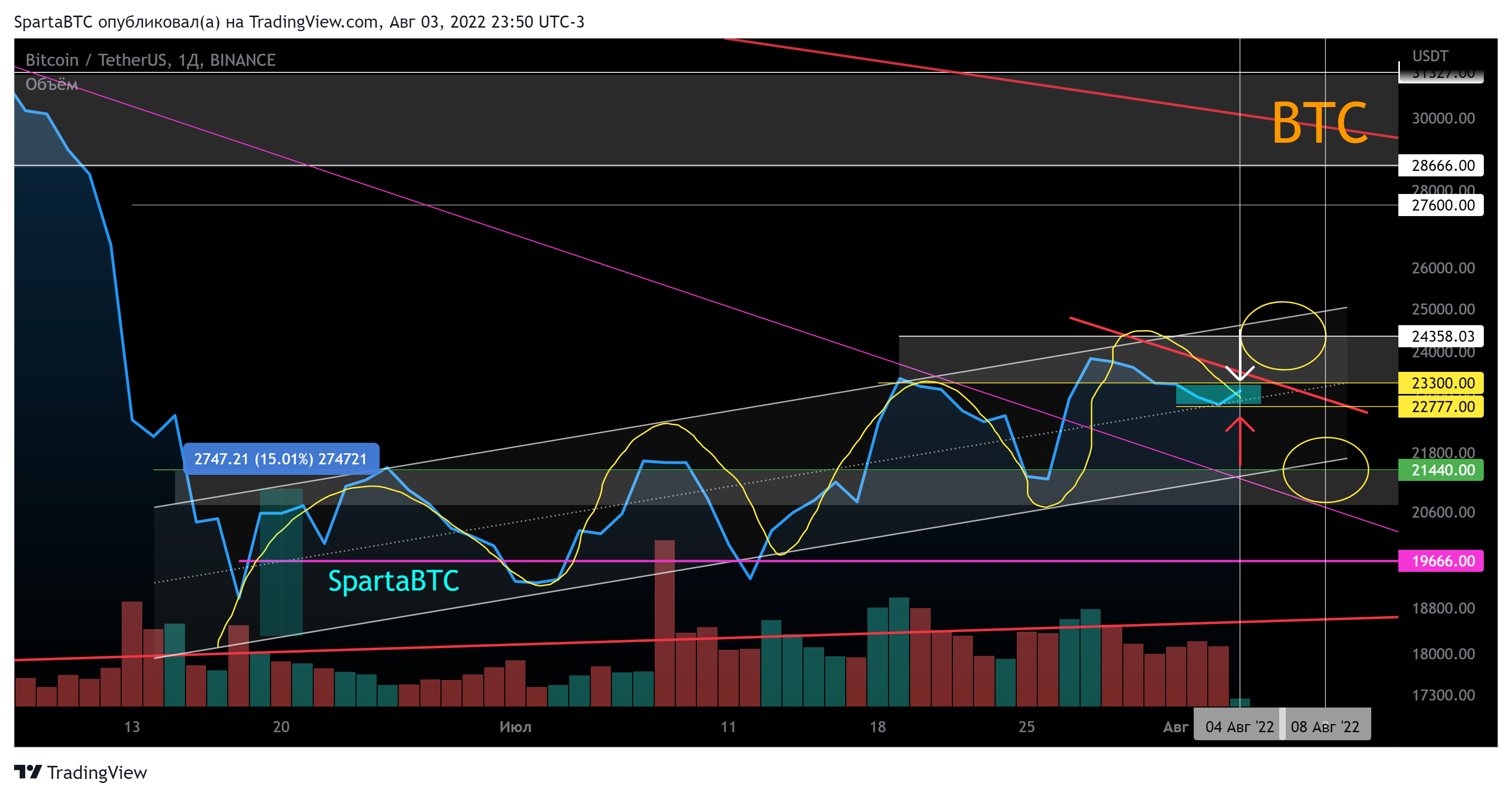Click the 18 date on time axis

pos(877,727)
